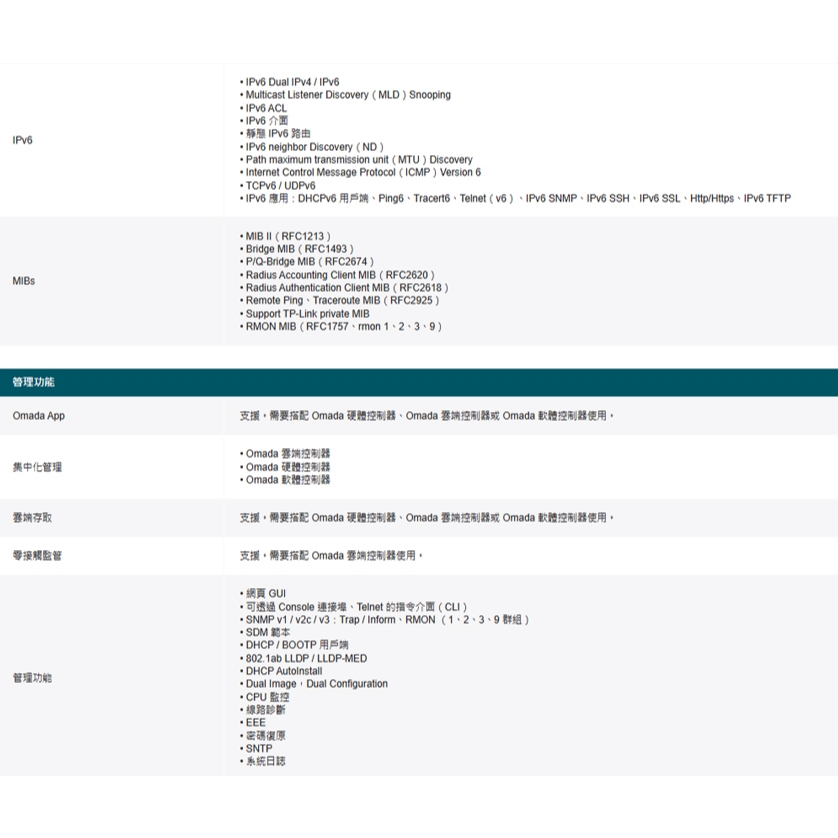Click the Radius Accounting Client MIB entry
Image resolution: width=838 pixels, height=838 pixels.
coord(339,275)
